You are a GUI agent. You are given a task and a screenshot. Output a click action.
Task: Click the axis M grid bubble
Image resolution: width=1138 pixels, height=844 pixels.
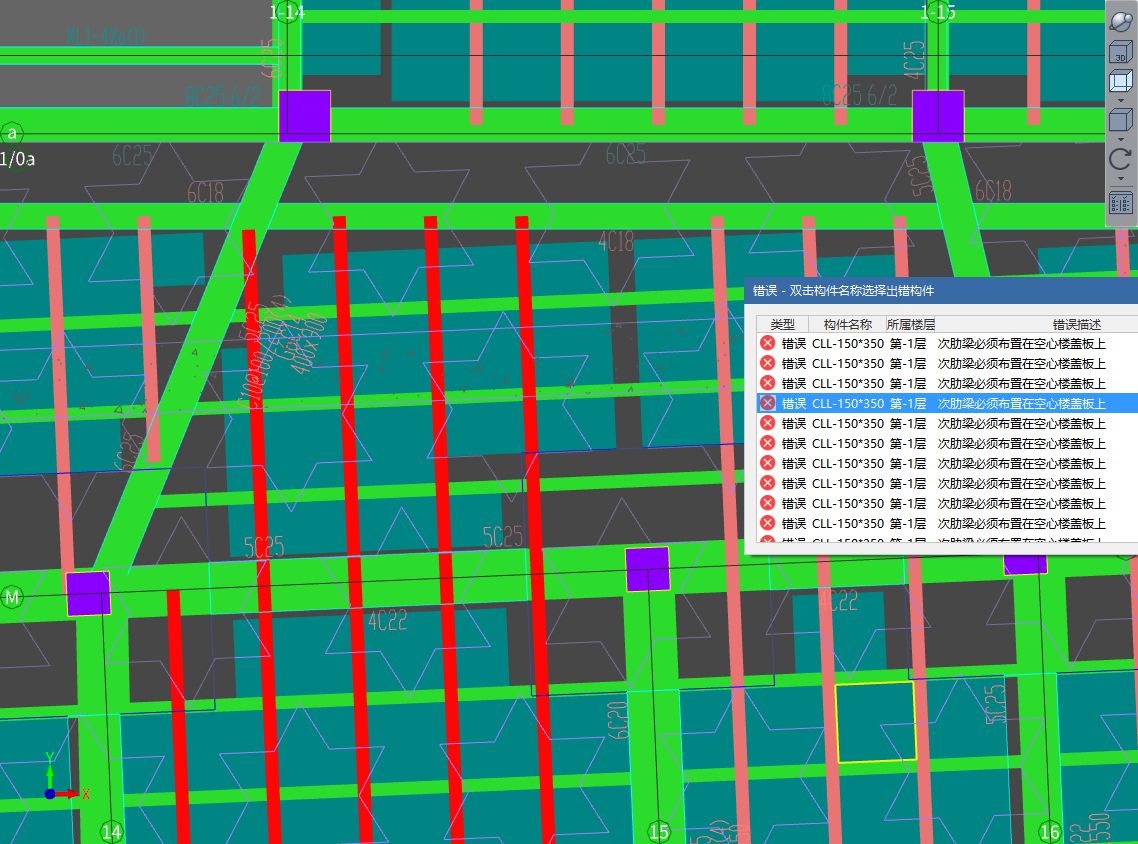click(12, 597)
